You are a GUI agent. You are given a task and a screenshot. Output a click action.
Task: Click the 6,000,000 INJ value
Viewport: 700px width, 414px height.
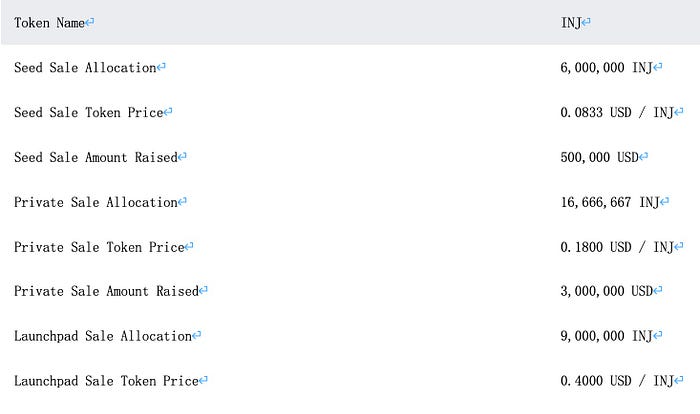[606, 68]
